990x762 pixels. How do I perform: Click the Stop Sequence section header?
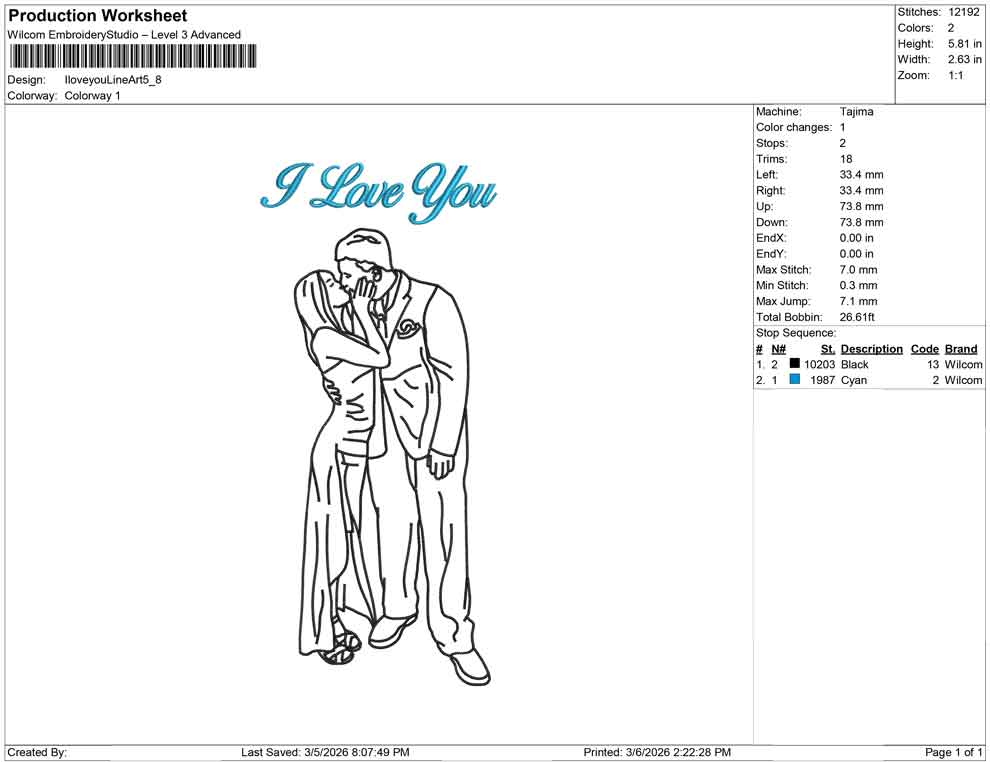(795, 332)
